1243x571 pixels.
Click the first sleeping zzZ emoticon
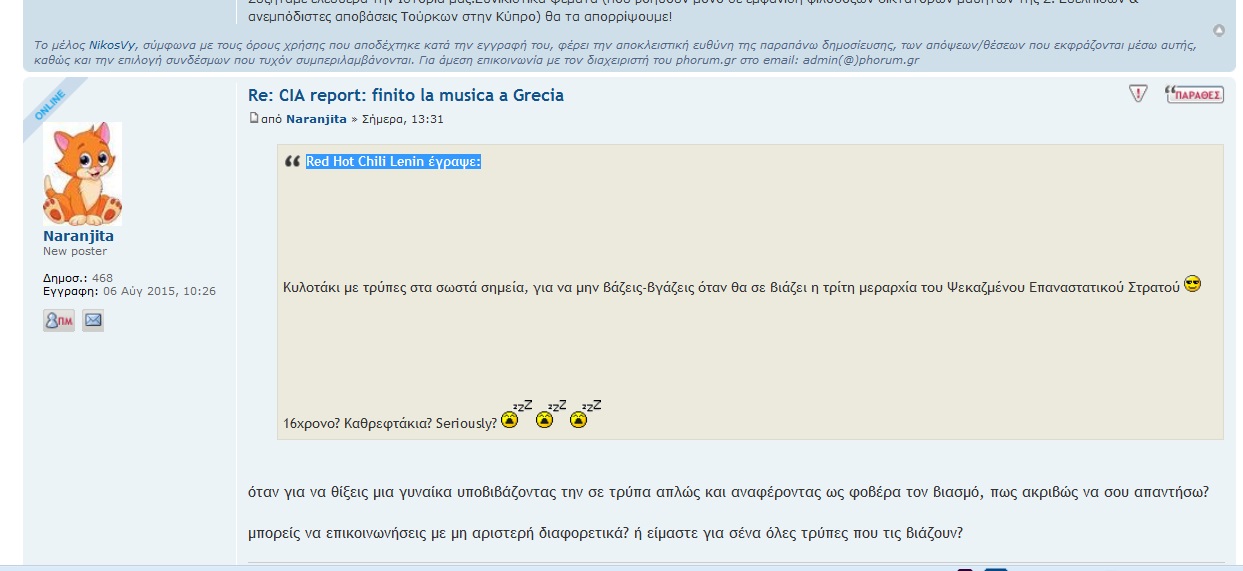coord(510,419)
